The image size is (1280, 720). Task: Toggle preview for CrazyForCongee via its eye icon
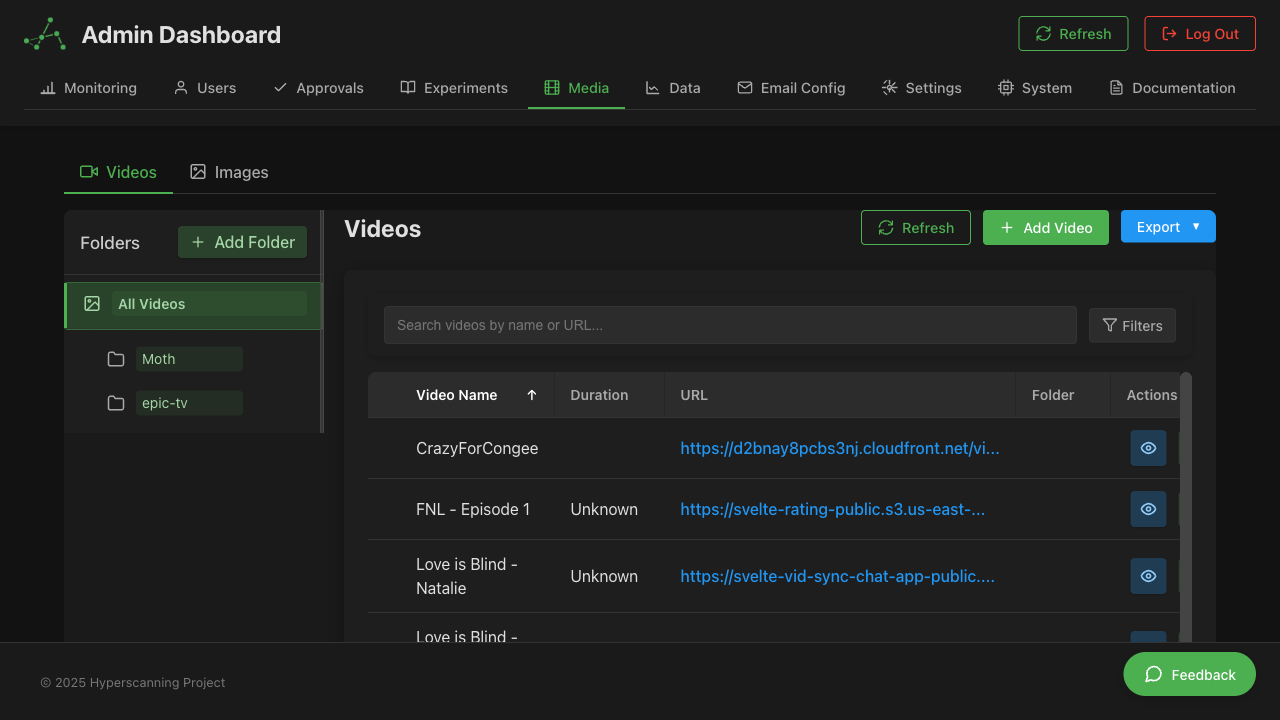(x=1148, y=448)
